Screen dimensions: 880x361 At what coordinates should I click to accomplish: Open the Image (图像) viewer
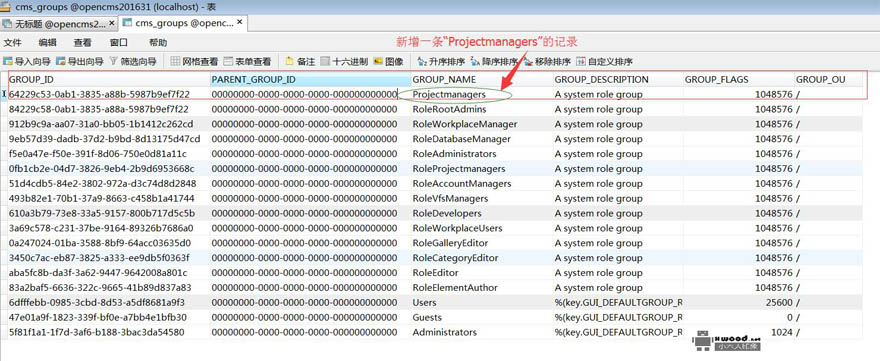(388, 62)
